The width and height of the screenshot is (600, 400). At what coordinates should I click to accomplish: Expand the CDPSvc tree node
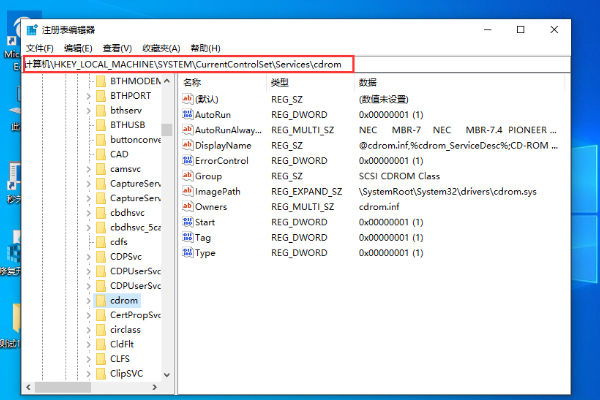pos(88,256)
